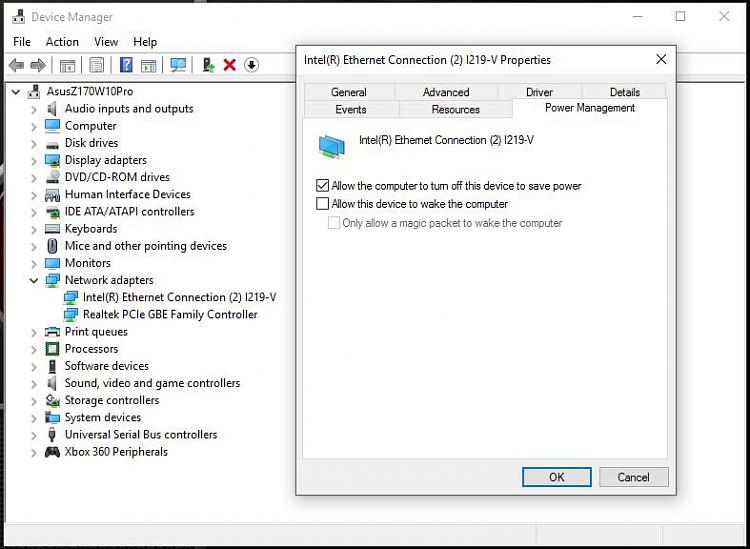Click the Disk drives icon
Screen dimensions: 750x549
52,144
